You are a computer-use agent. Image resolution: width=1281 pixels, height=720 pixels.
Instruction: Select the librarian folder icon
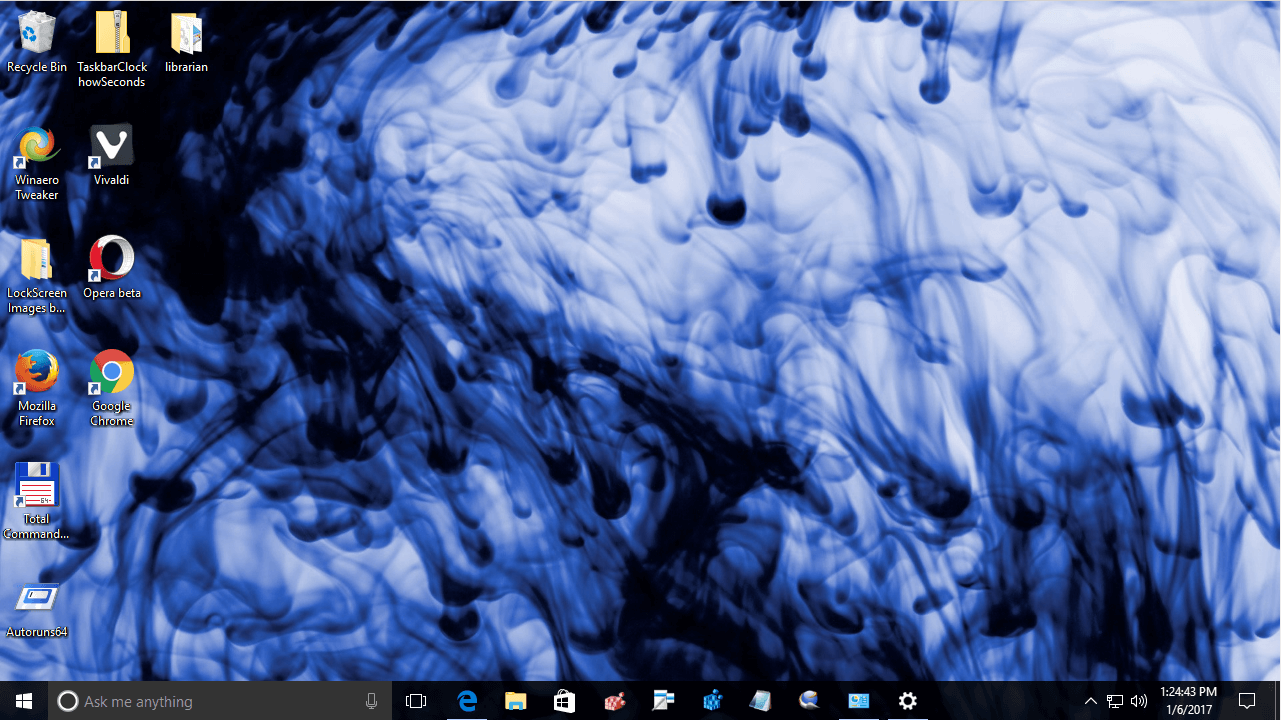pyautogui.click(x=187, y=42)
